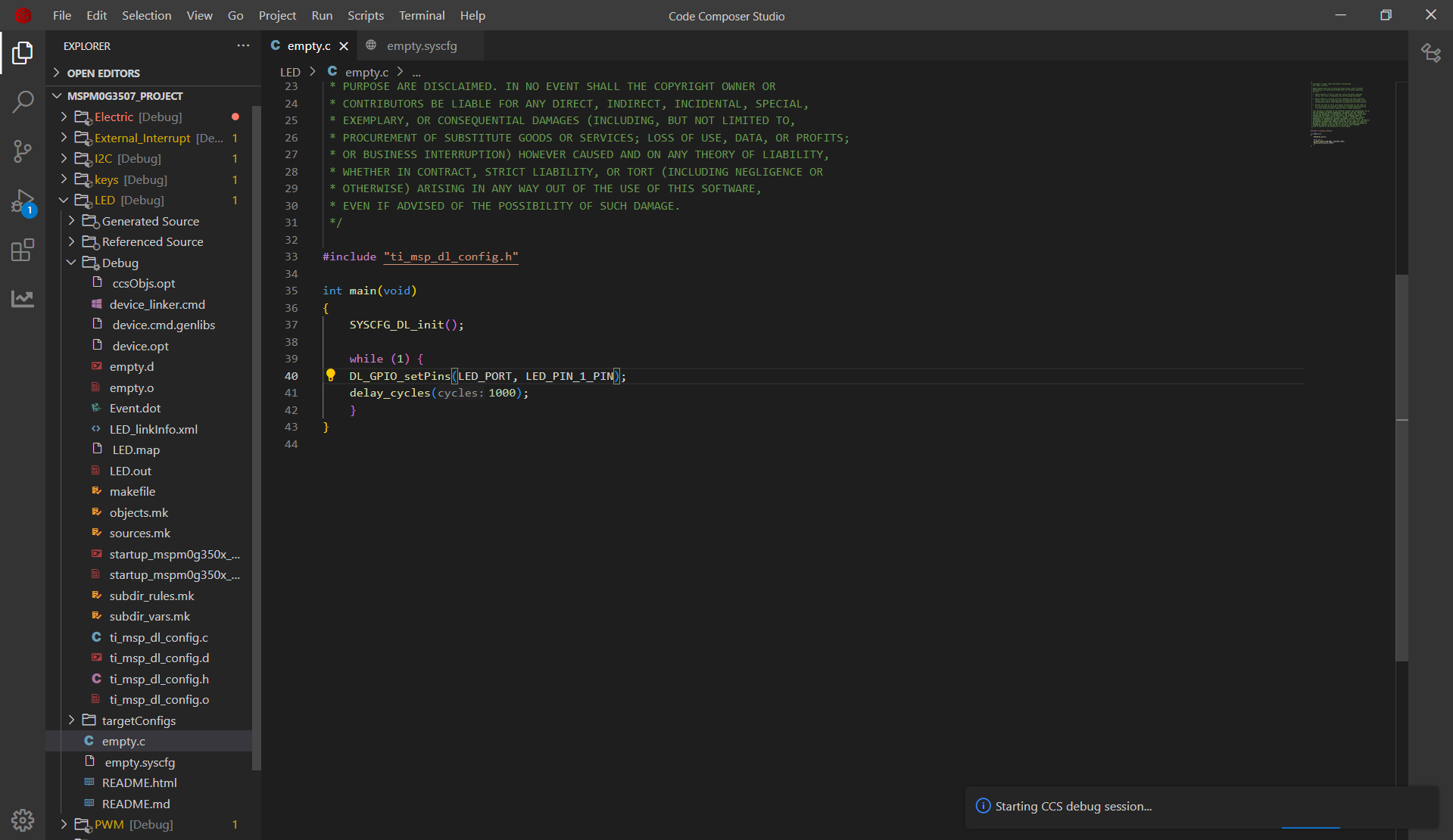Screen dimensions: 1453x840
Task: Open the LED.out file
Action: tap(148, 471)
